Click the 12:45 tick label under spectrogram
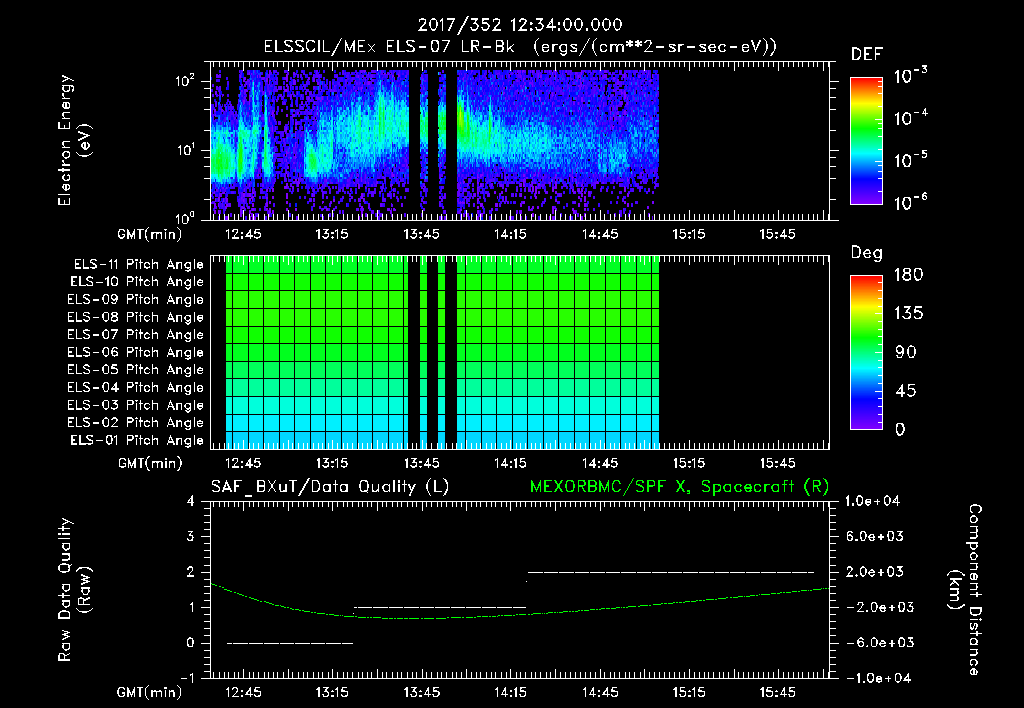Viewport: 1024px width, 708px height. [243, 234]
